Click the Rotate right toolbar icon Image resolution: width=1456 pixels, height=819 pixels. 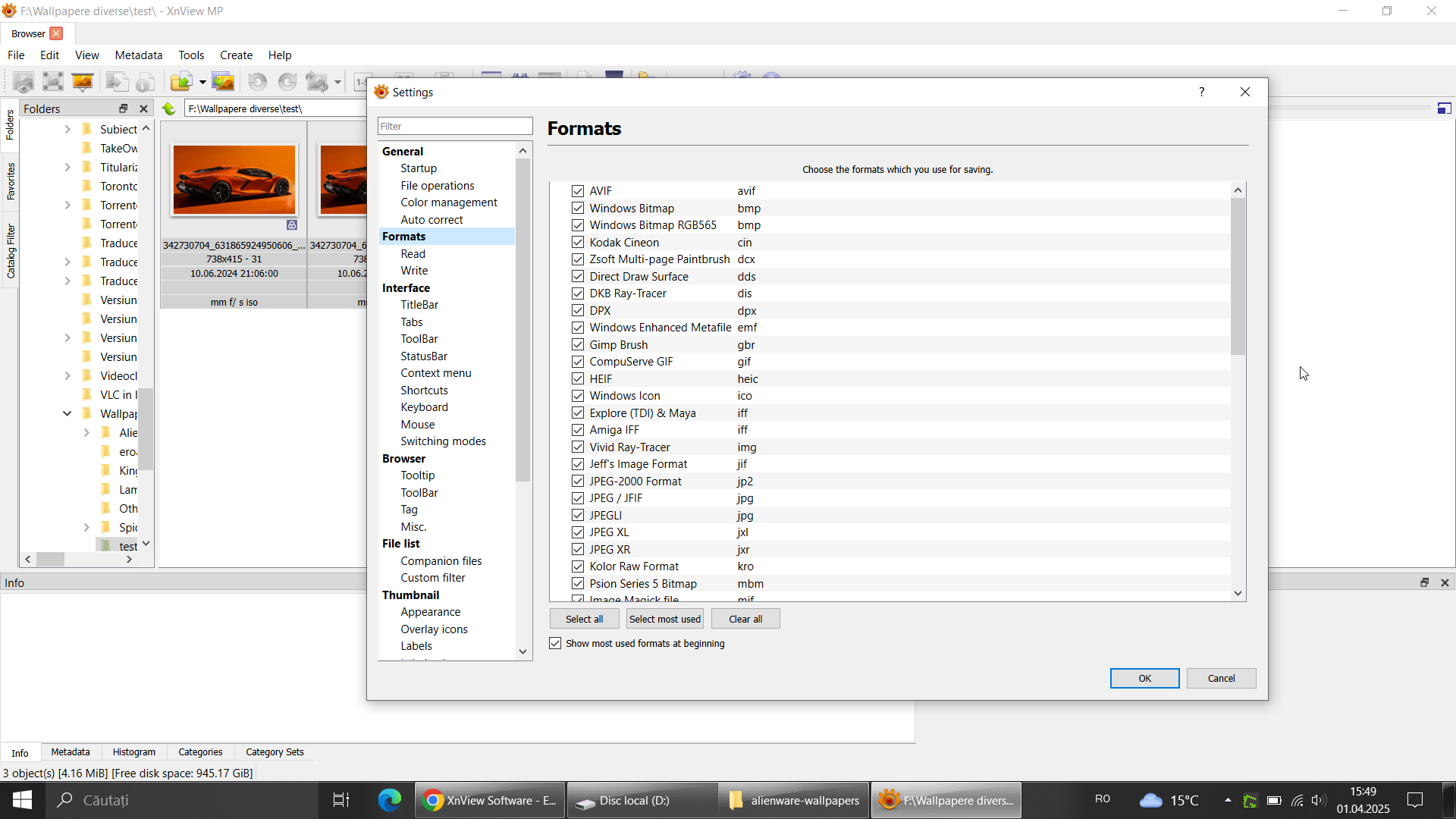coord(287,82)
